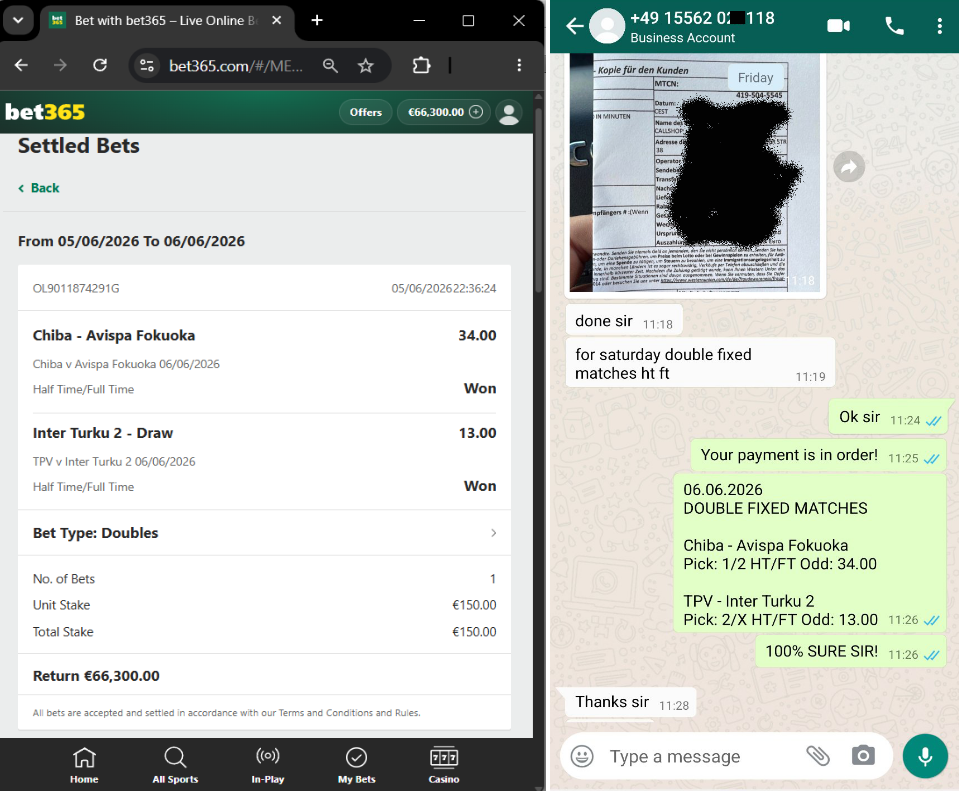Go Back from Settled Bets
This screenshot has width=959, height=792.
tap(39, 188)
